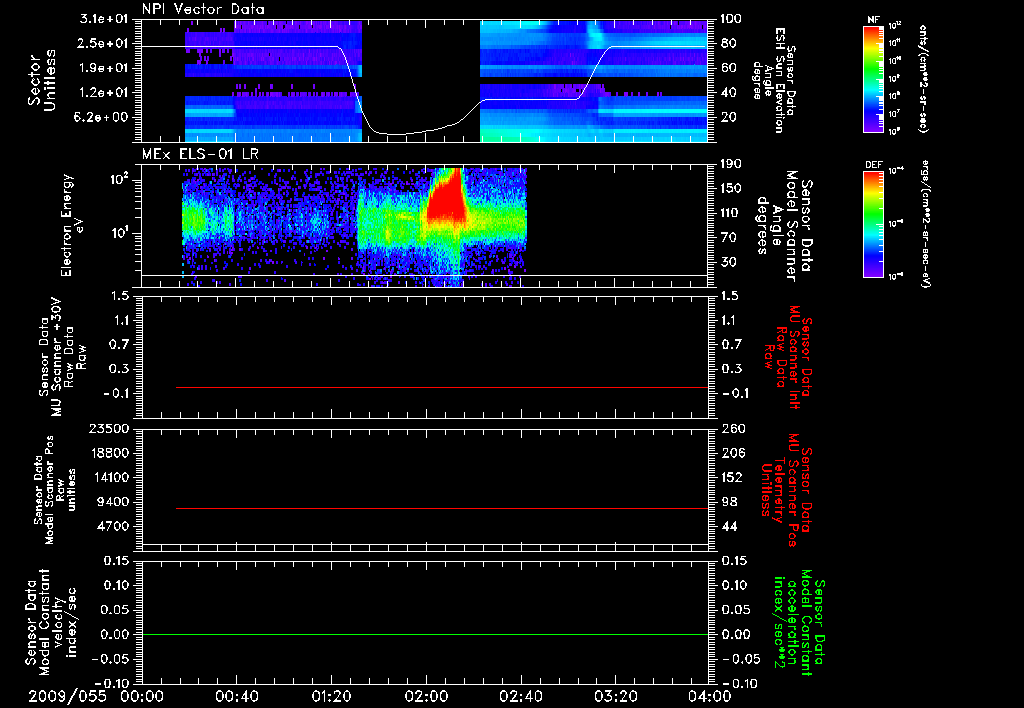The width and height of the screenshot is (1024, 708).
Task: Click the green "Model Constant acceleration" label
Action: pyautogui.click(x=799, y=623)
